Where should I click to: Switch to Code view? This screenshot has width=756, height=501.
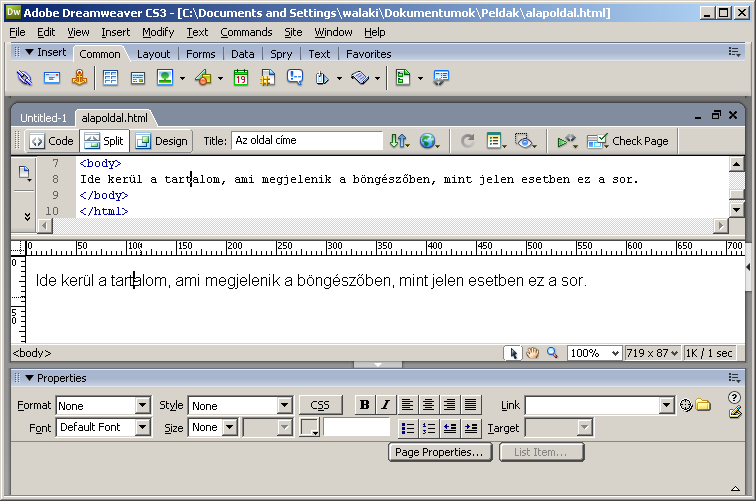[51, 141]
